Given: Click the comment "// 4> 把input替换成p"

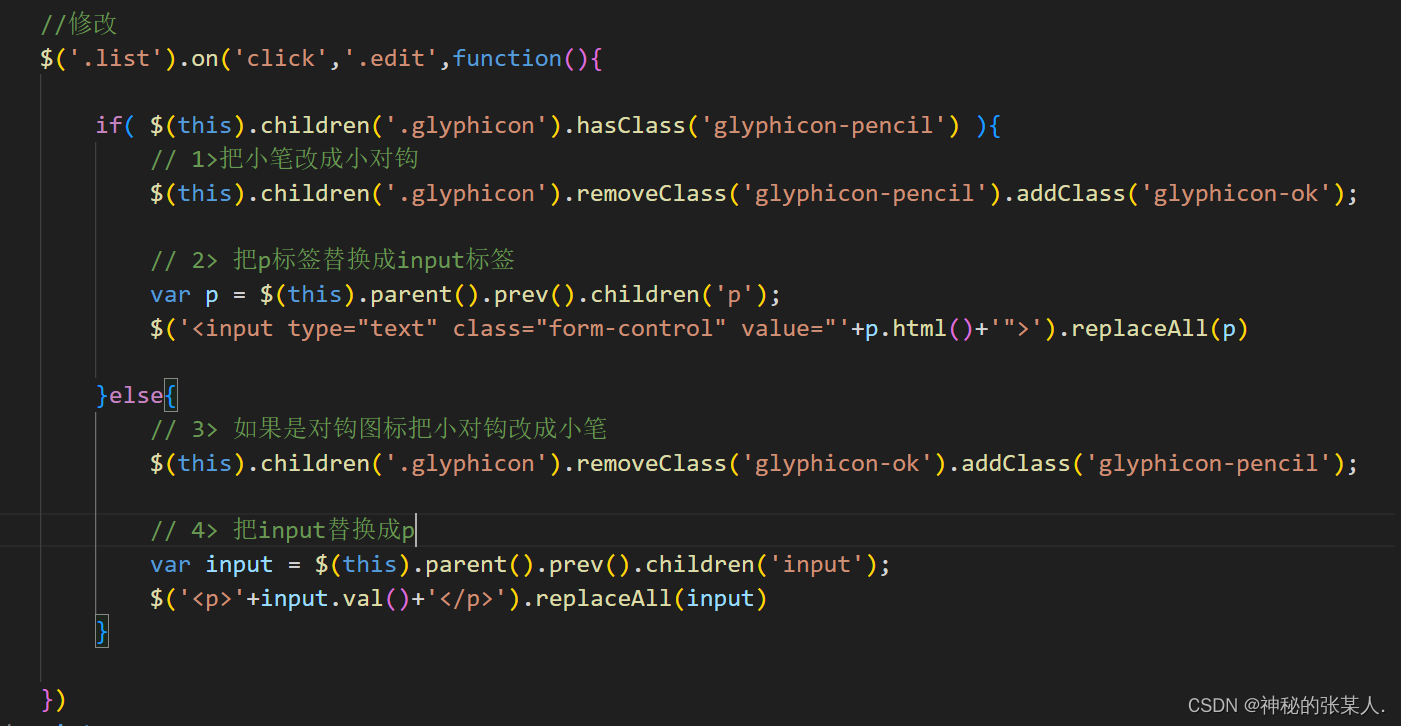Looking at the screenshot, I should coord(283,530).
